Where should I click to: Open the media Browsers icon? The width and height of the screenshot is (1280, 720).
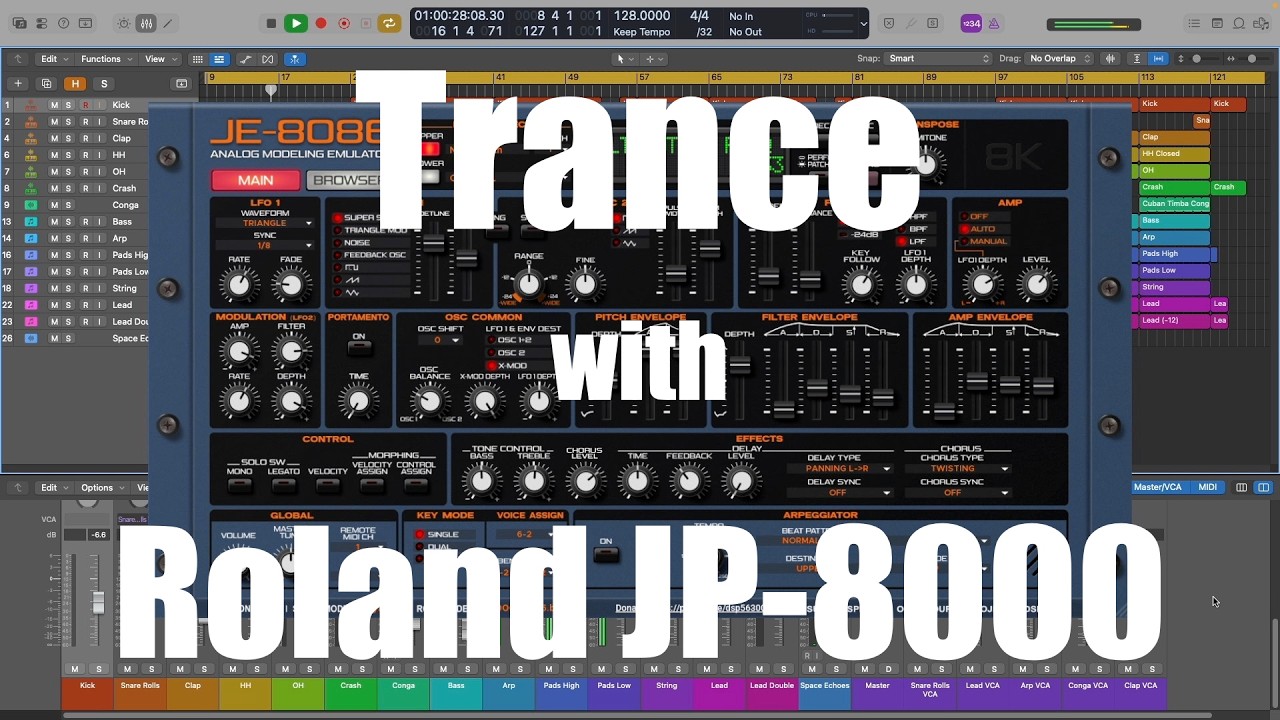click(1261, 23)
